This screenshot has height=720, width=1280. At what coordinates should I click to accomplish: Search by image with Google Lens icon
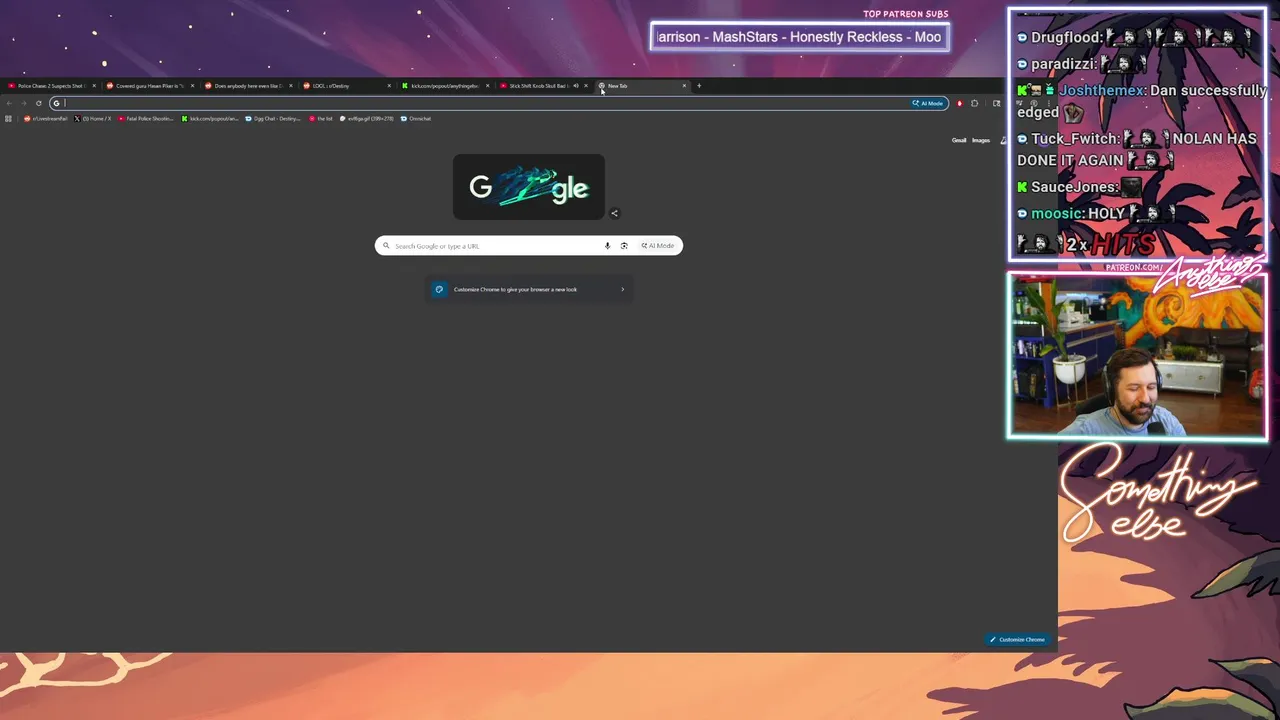[x=624, y=246]
